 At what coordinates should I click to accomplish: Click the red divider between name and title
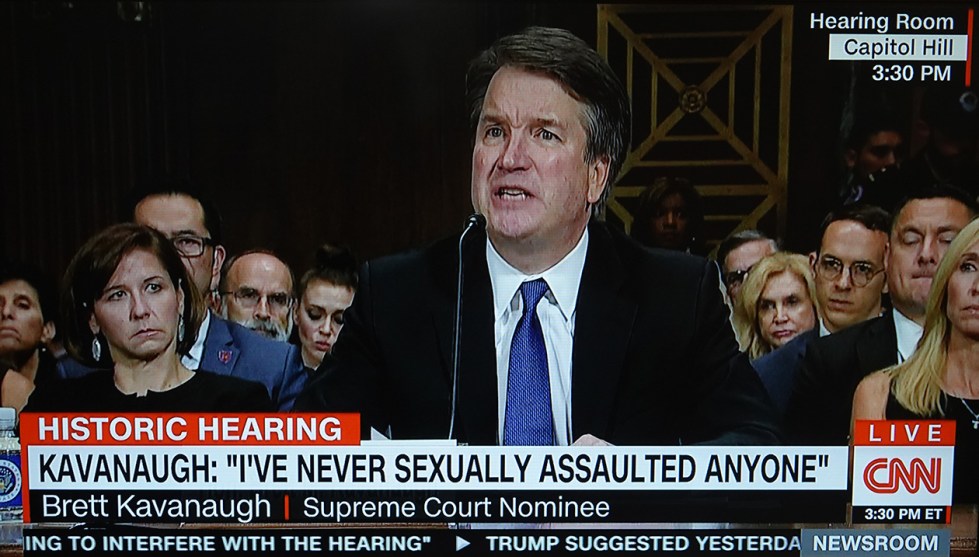[x=287, y=508]
